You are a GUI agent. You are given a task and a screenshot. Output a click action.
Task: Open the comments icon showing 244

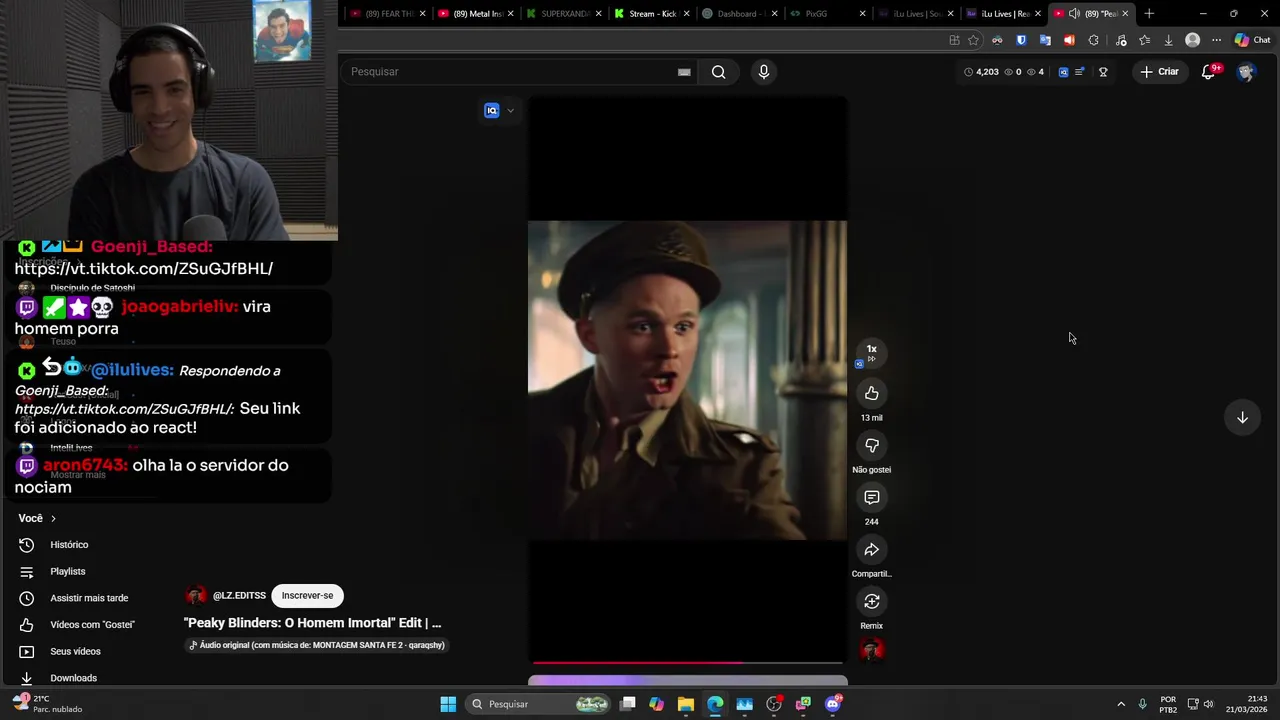(872, 497)
